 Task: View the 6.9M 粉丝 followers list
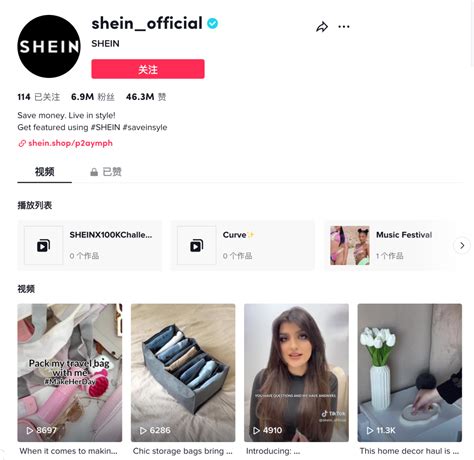pos(93,97)
